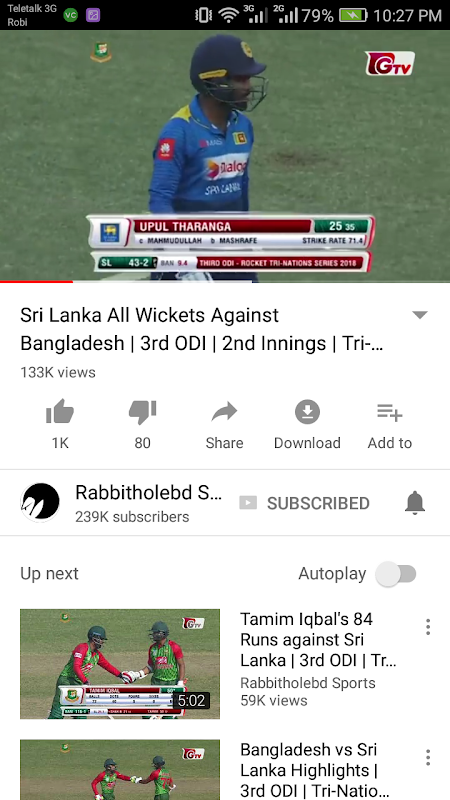This screenshot has width=450, height=800.
Task: Tap the battery icon in status bar
Action: (353, 15)
